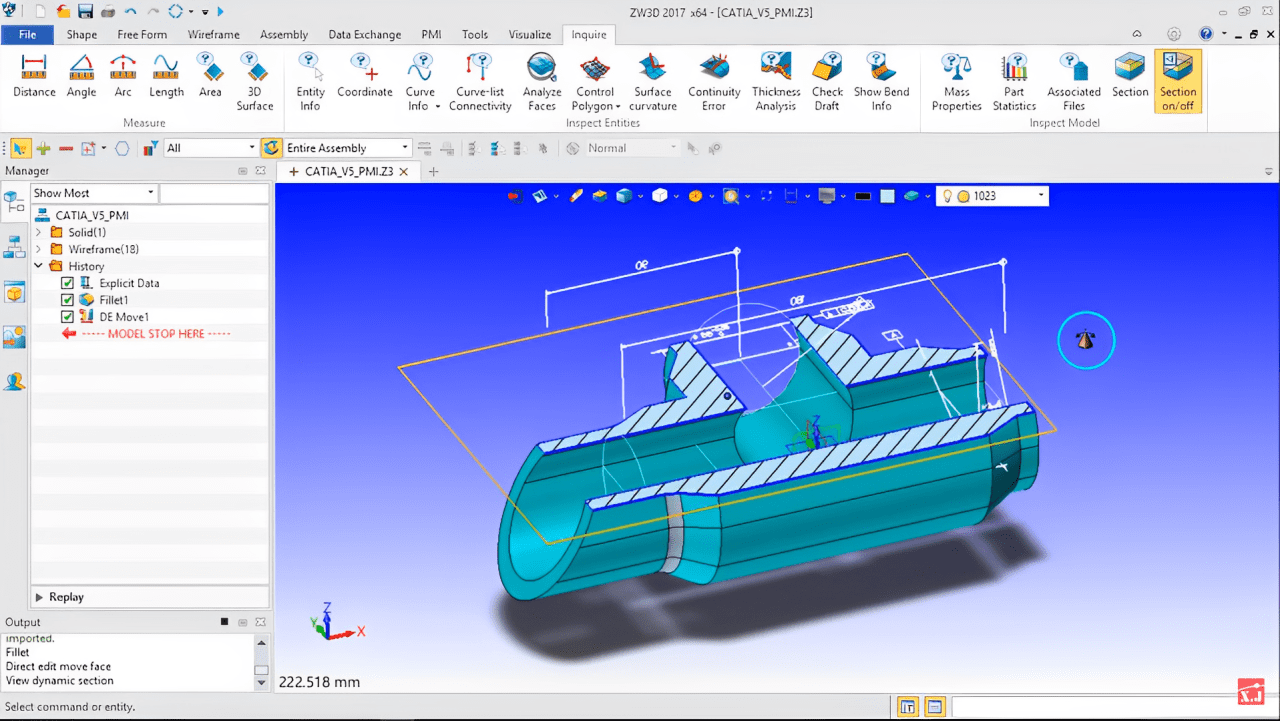The height and width of the screenshot is (721, 1280).
Task: Switch to the PMI ribbon tab
Action: [x=431, y=34]
